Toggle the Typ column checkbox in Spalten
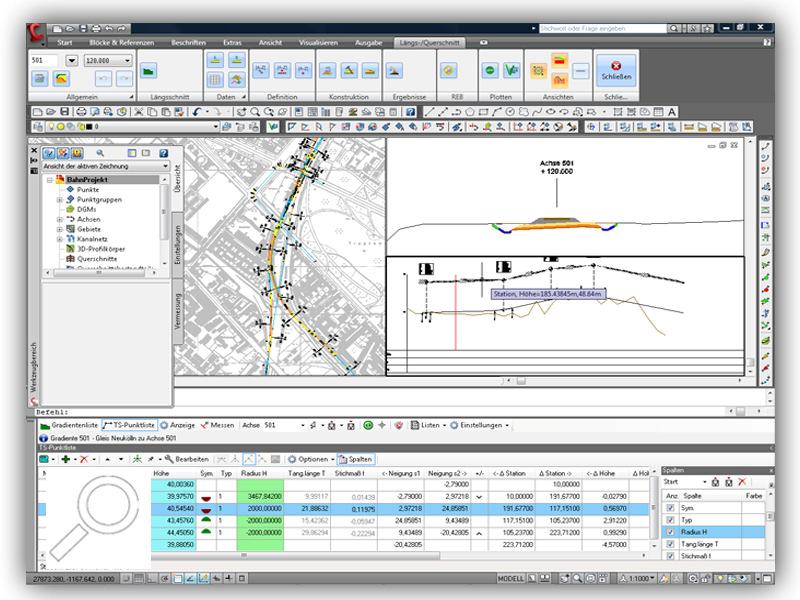The image size is (800, 600). coord(670,520)
